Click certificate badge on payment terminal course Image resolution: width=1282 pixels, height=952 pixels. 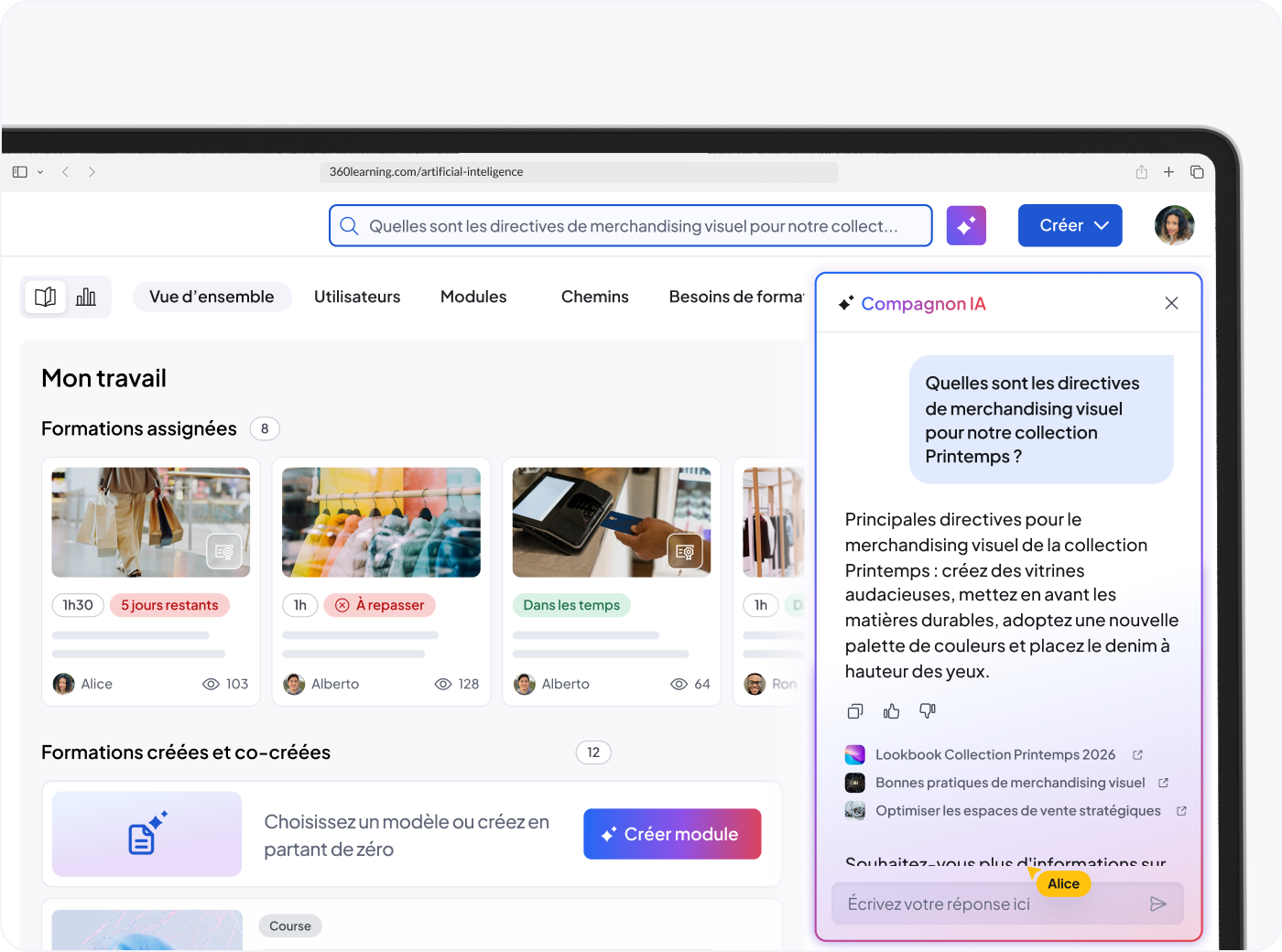tap(685, 551)
